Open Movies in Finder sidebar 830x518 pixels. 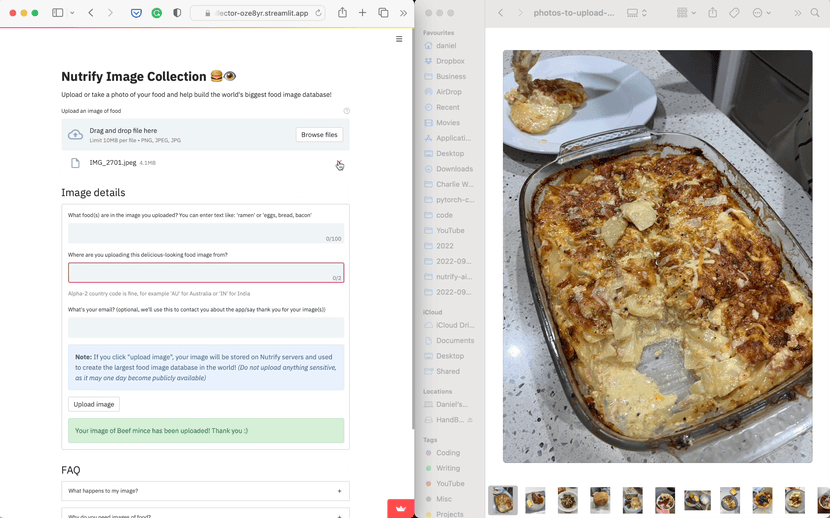pyautogui.click(x=447, y=122)
